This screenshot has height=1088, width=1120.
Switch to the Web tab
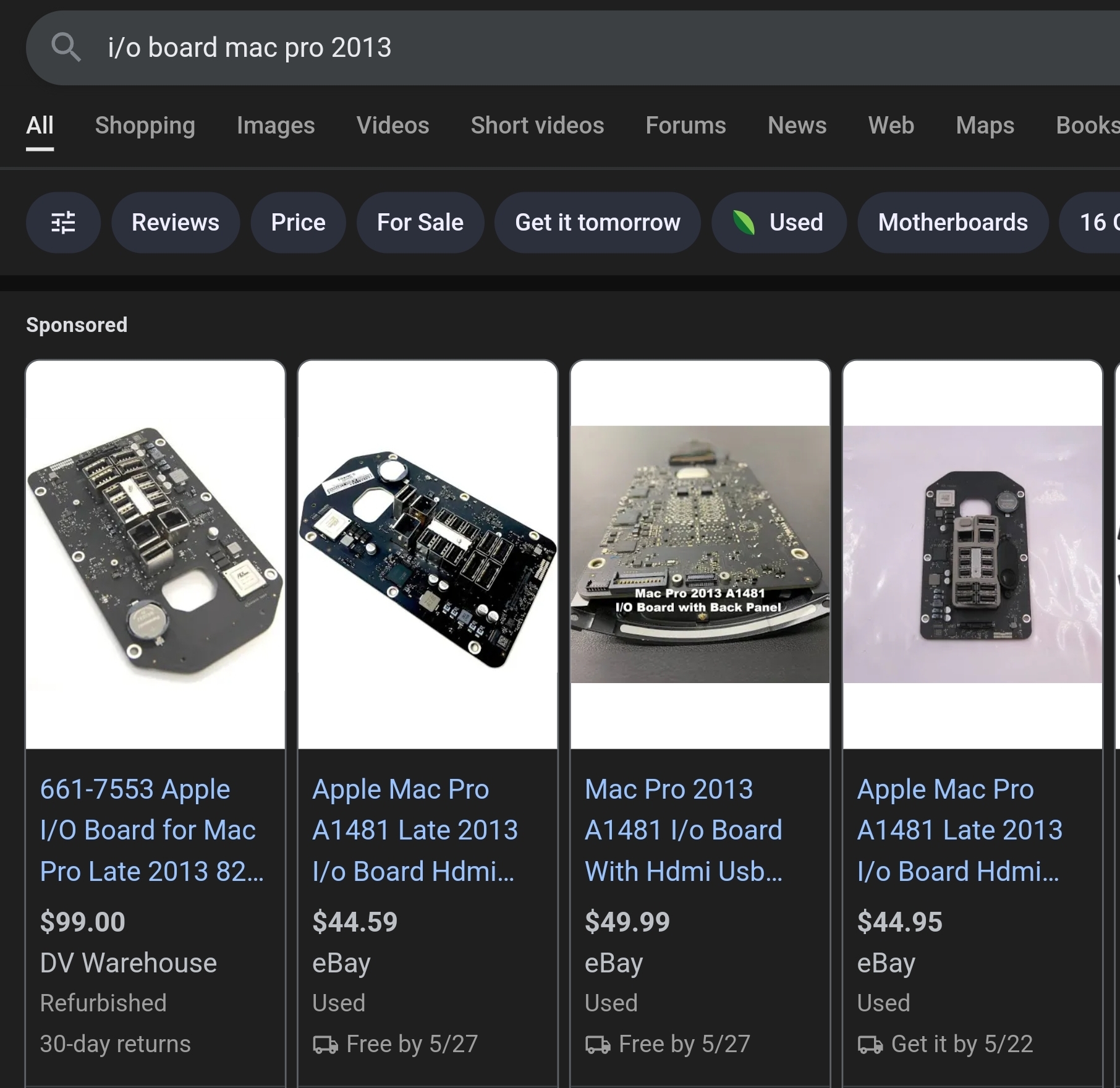tap(891, 125)
